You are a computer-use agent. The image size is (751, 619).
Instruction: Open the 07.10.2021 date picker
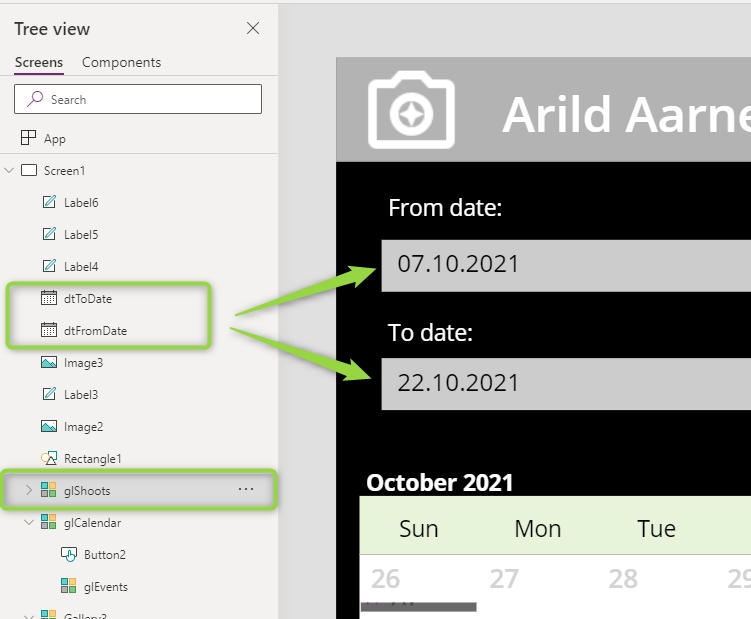(x=566, y=265)
